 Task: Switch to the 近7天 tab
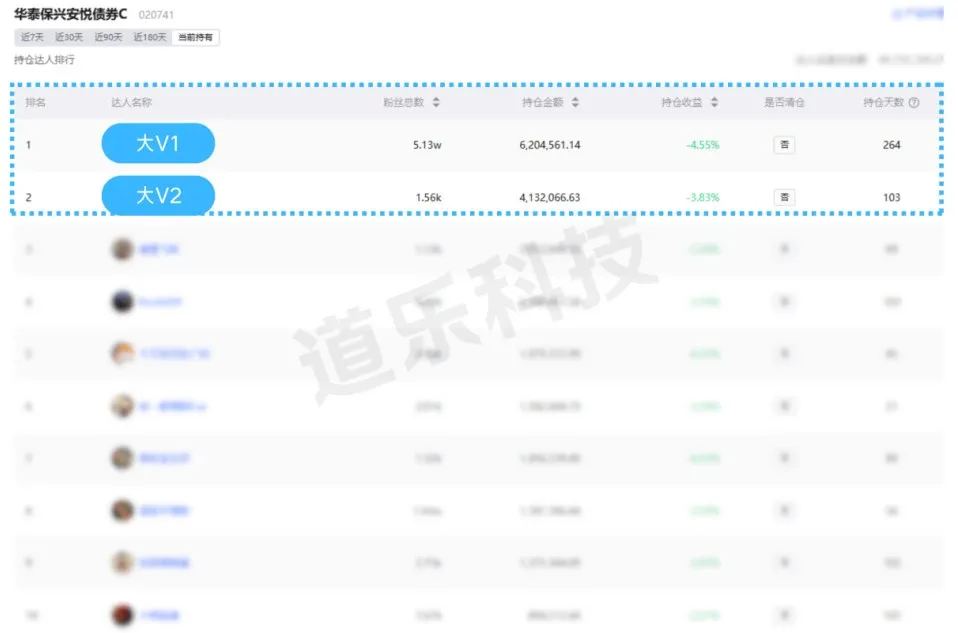33,38
